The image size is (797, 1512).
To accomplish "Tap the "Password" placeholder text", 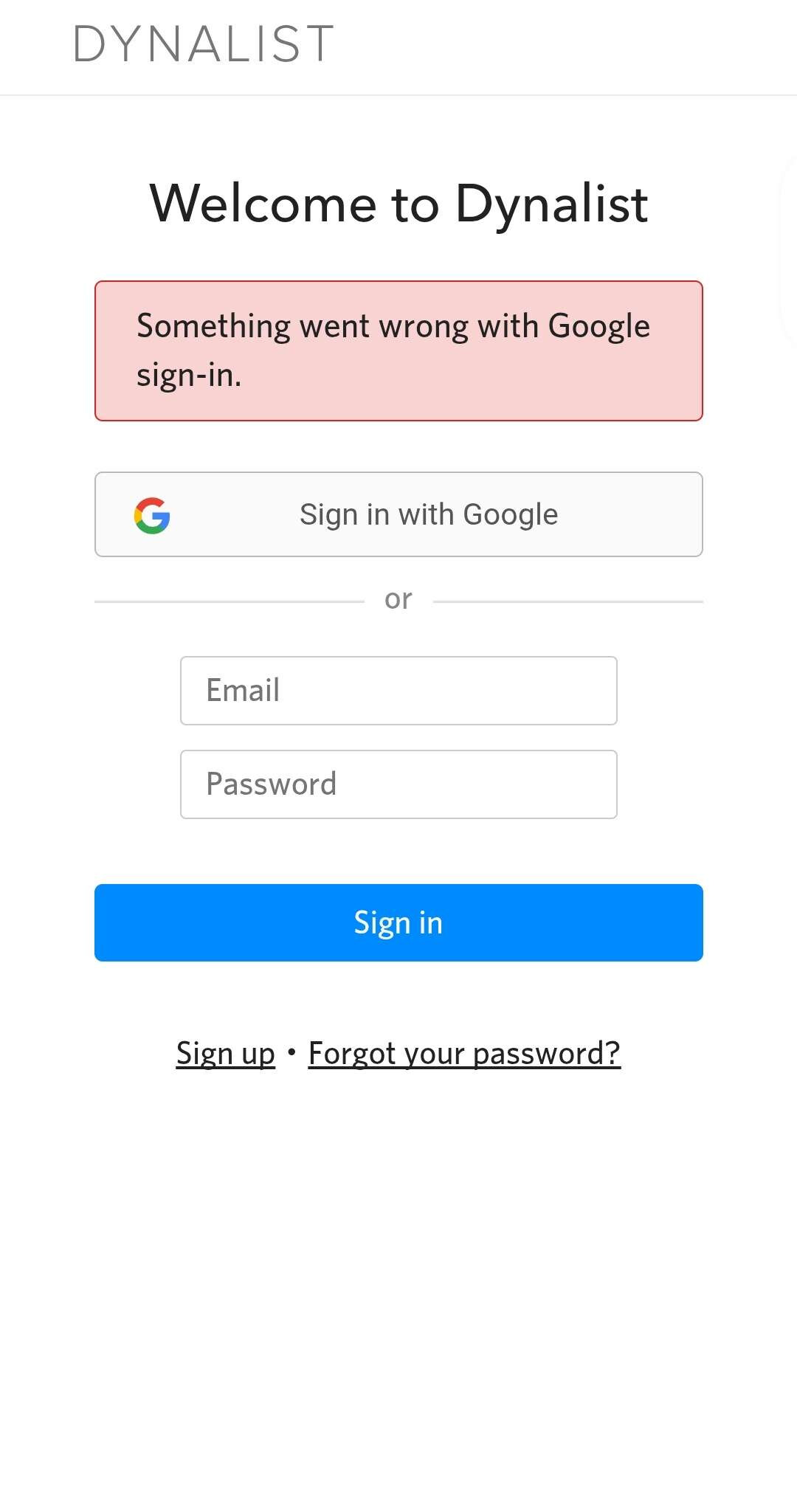I will coord(271,784).
